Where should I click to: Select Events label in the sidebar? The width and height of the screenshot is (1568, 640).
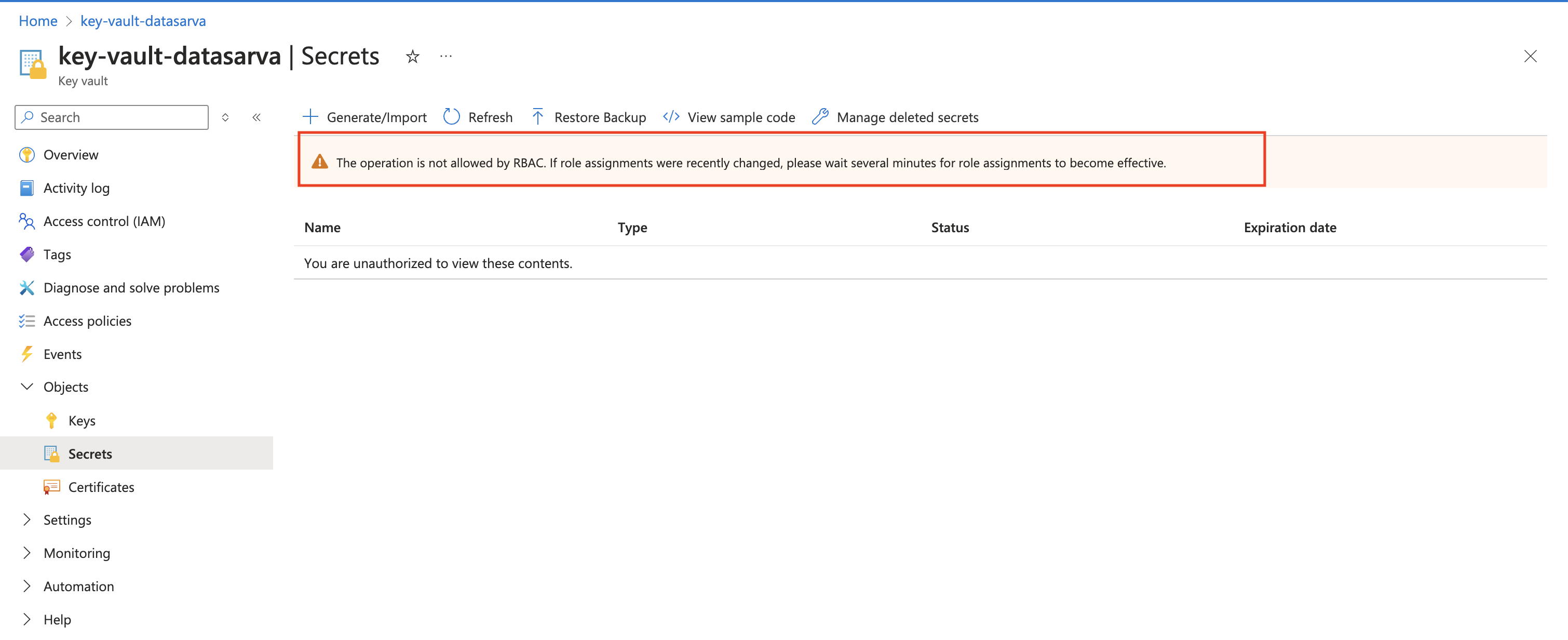tap(62, 354)
